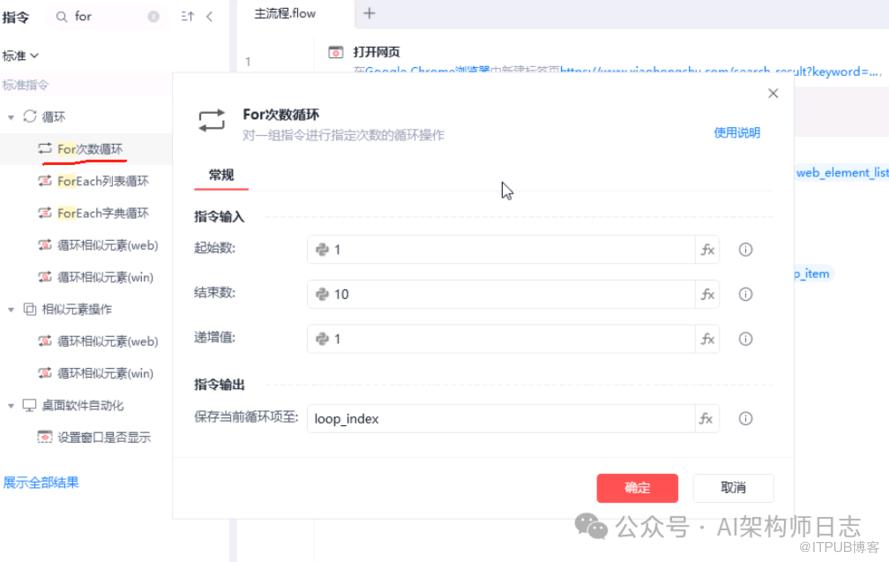Collapse the command panel with the chevron
Image resolution: width=889 pixels, height=562 pixels.
(x=210, y=16)
